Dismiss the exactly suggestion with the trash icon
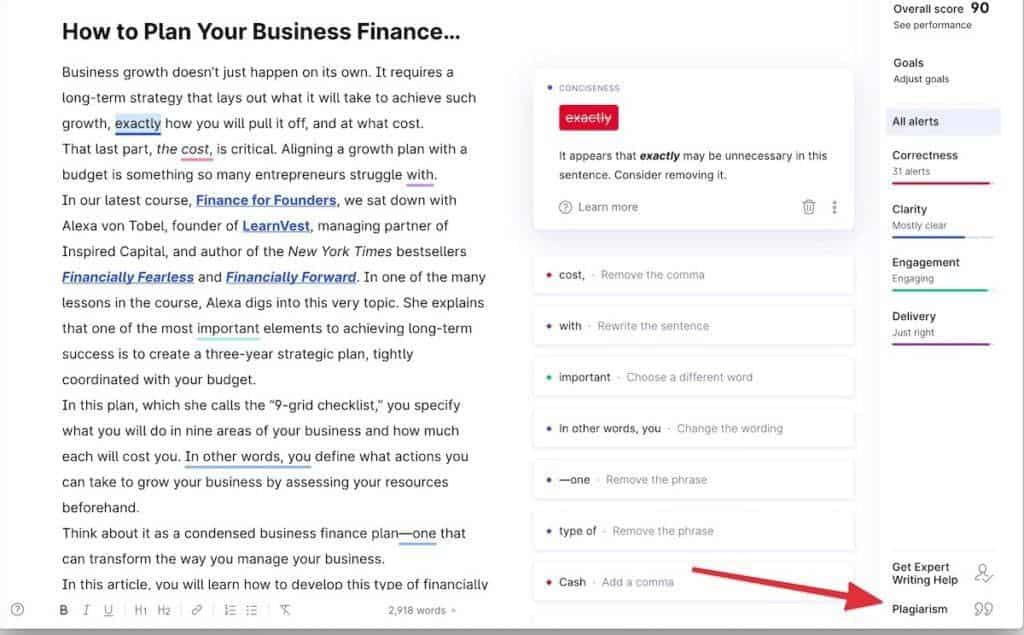 pos(809,207)
